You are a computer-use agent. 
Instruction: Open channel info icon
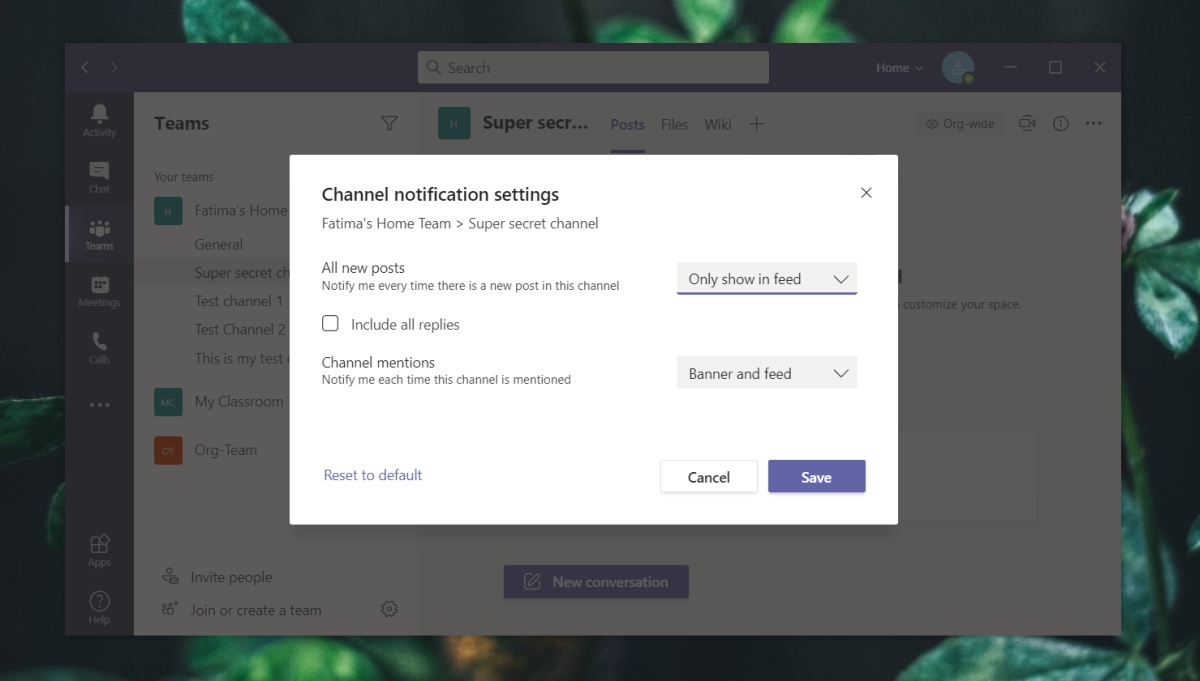click(1061, 123)
